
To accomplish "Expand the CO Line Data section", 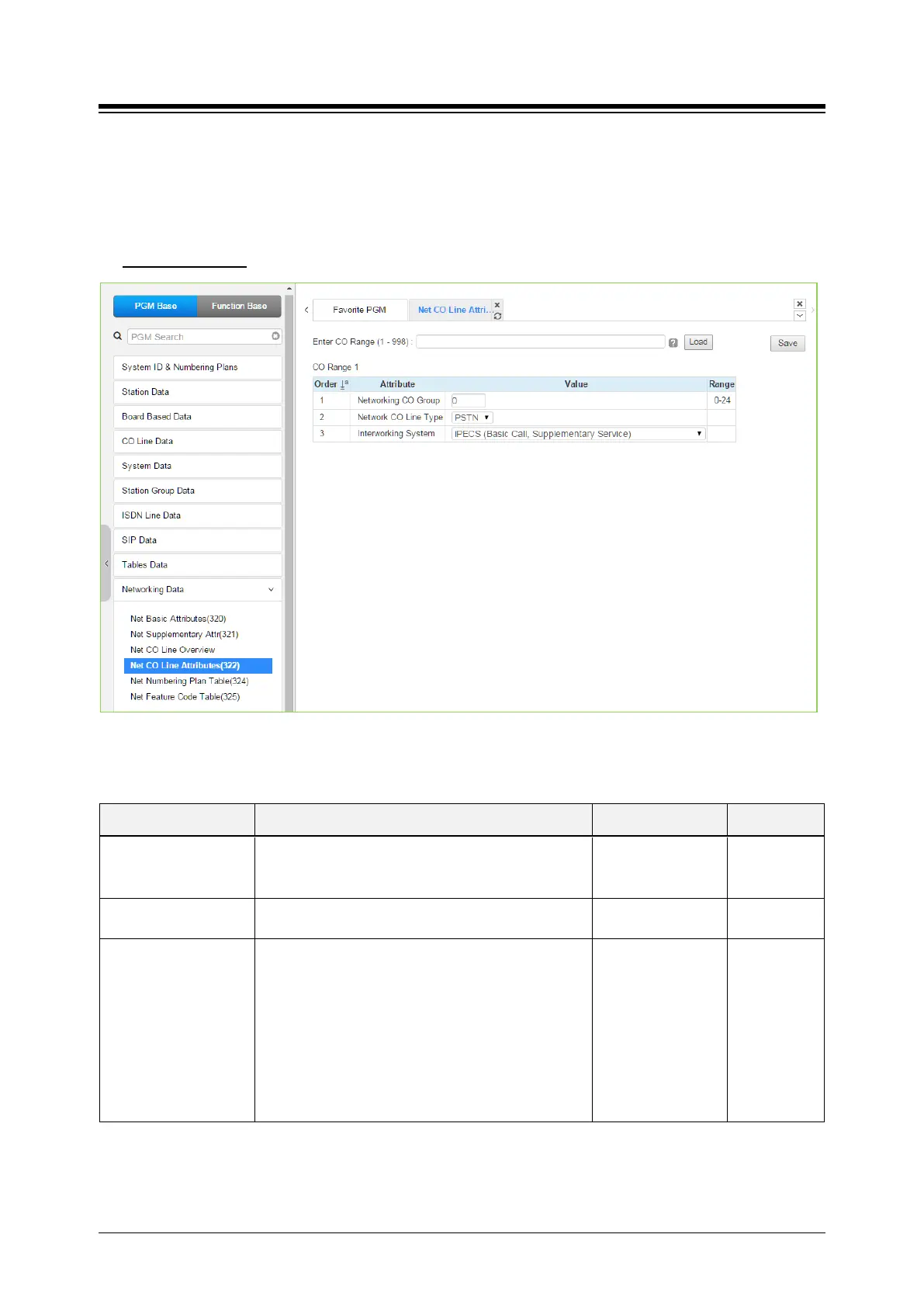I will click(x=197, y=441).
